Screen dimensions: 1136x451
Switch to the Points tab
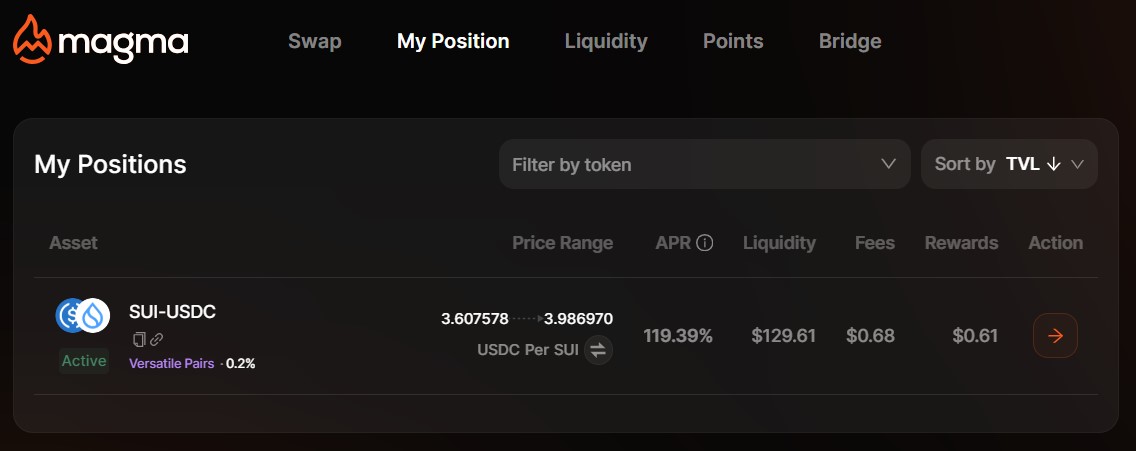(x=733, y=41)
